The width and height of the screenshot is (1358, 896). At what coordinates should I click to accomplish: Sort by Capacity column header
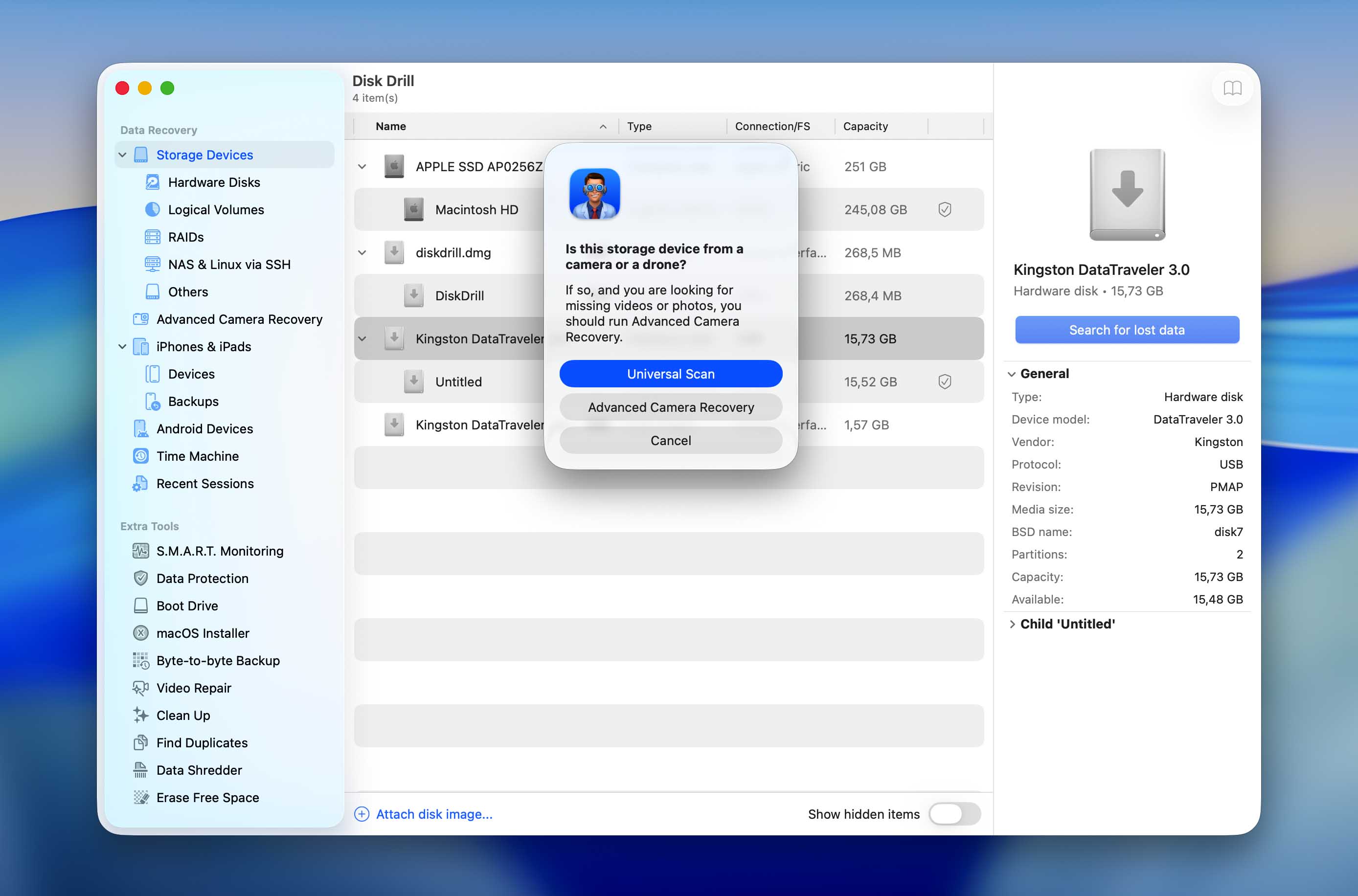point(881,126)
